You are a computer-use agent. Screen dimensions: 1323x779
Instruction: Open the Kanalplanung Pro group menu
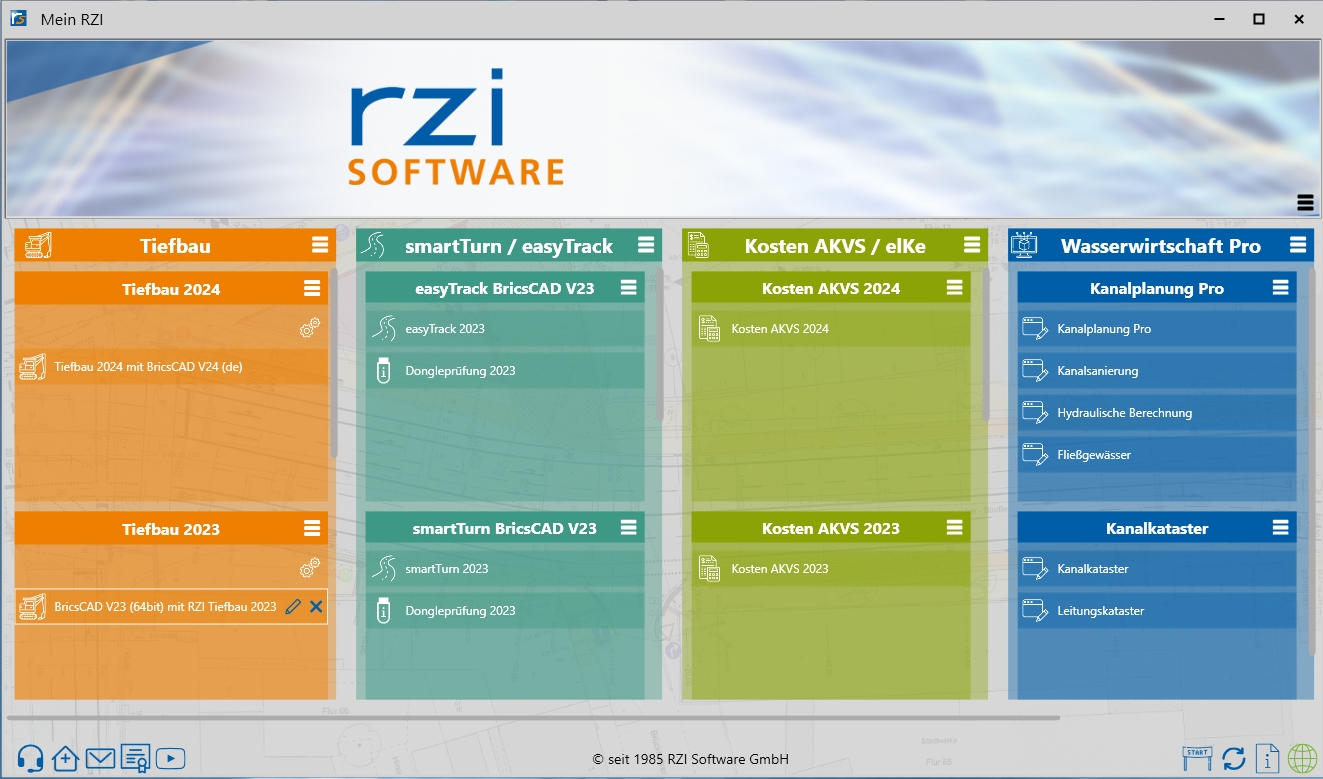(x=1280, y=288)
